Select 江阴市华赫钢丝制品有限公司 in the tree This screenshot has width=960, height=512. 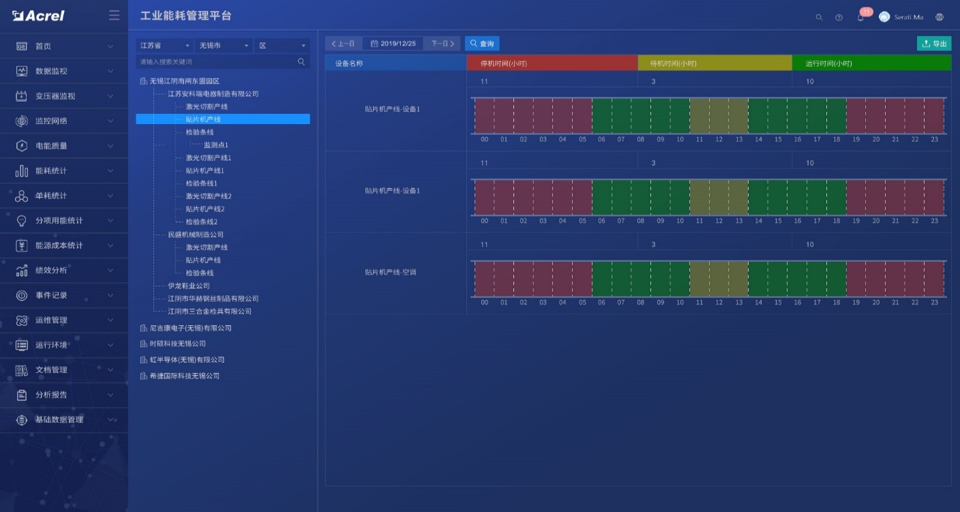[213, 299]
